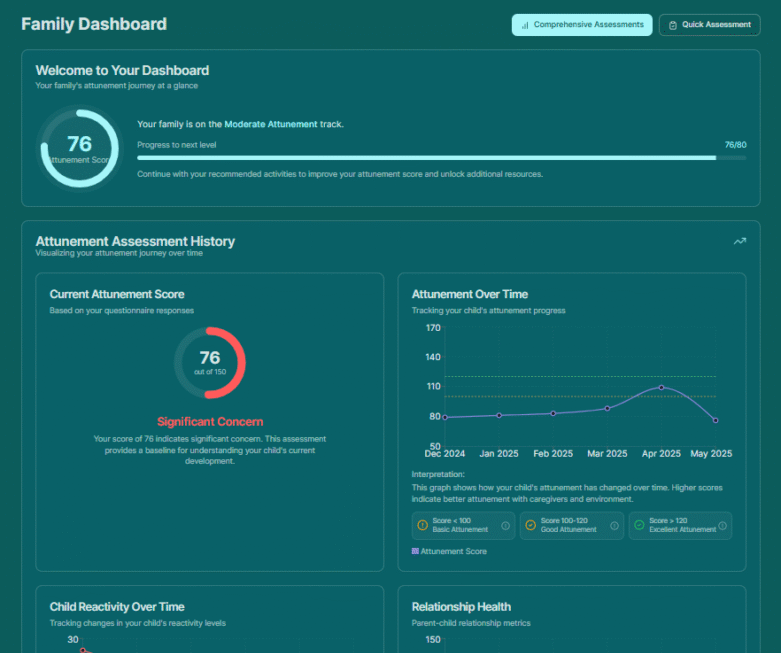Select the Mar 2025 data point on chart

(x=607, y=408)
